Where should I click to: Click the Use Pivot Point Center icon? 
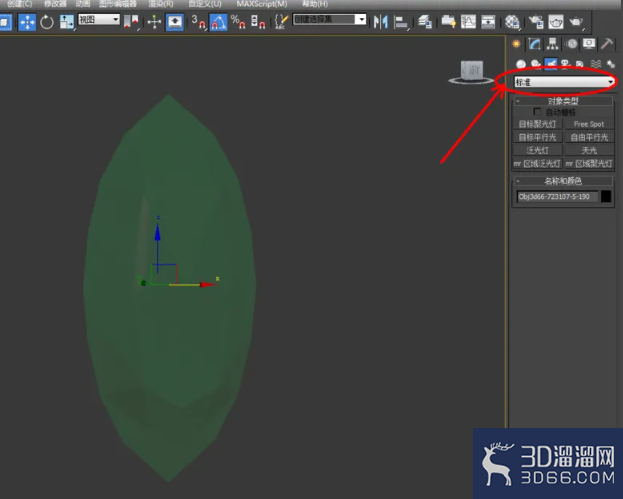(131, 22)
